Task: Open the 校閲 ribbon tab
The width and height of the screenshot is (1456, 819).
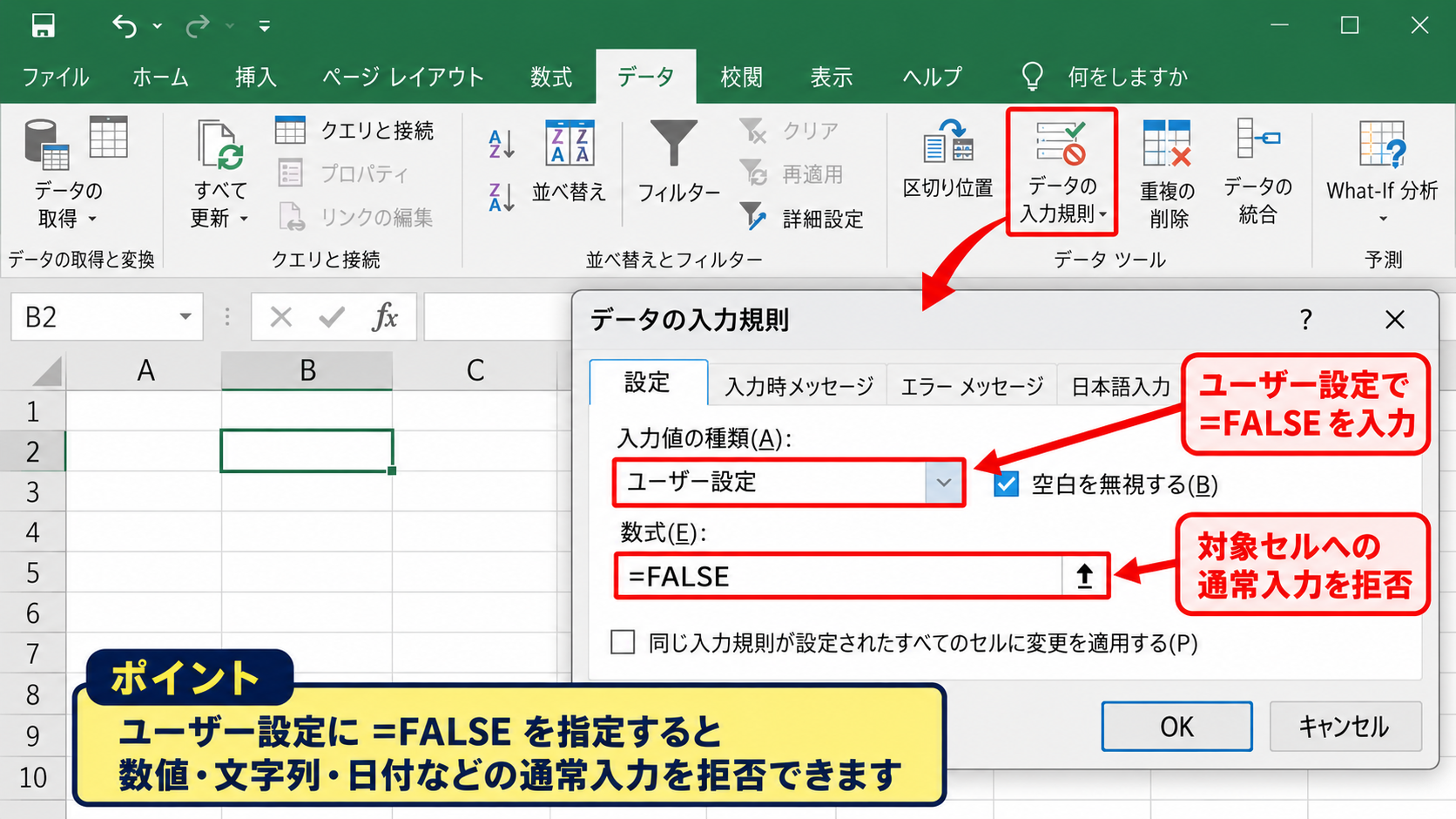Action: coord(741,78)
